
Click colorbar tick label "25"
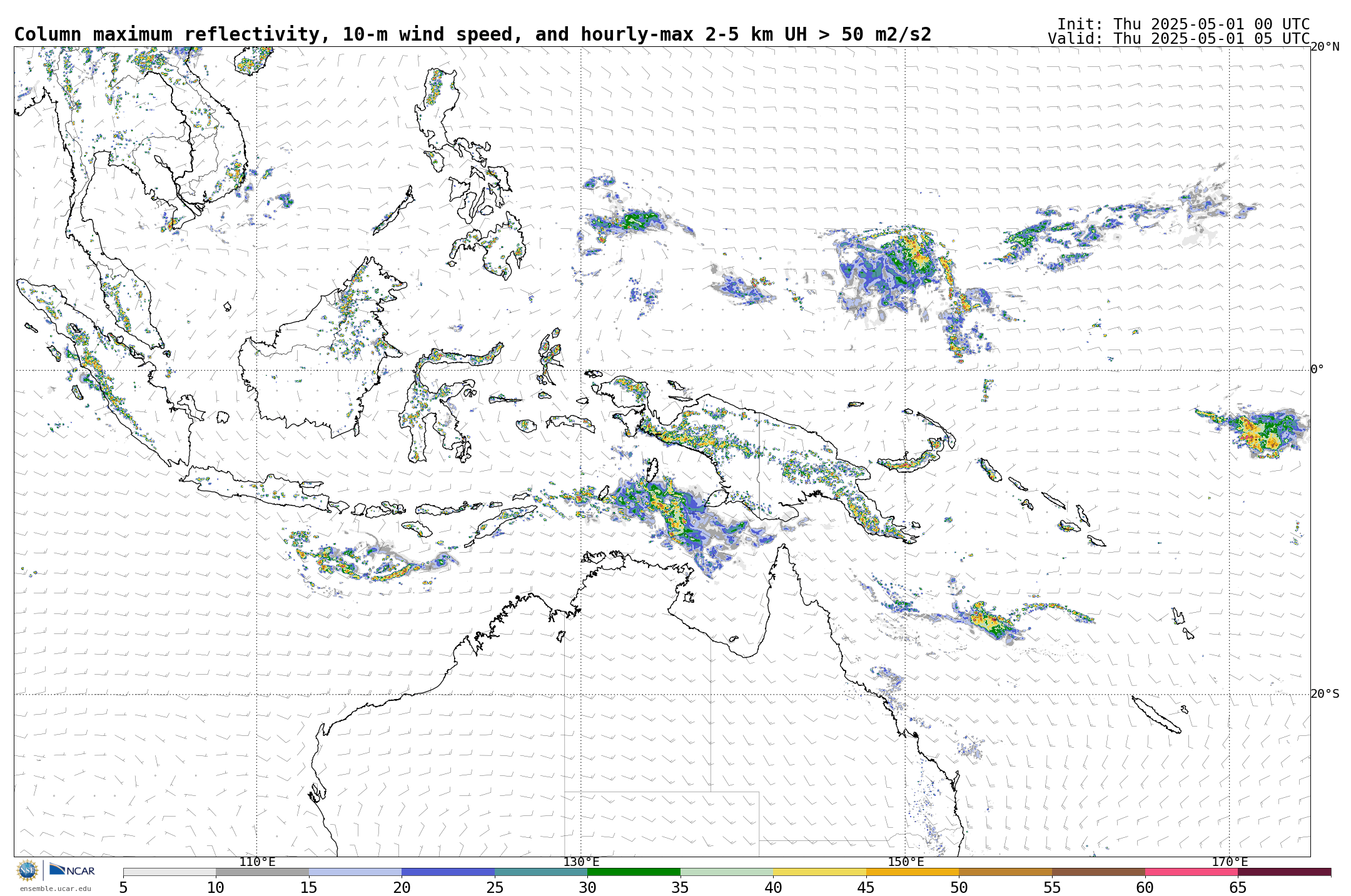pyautogui.click(x=495, y=888)
